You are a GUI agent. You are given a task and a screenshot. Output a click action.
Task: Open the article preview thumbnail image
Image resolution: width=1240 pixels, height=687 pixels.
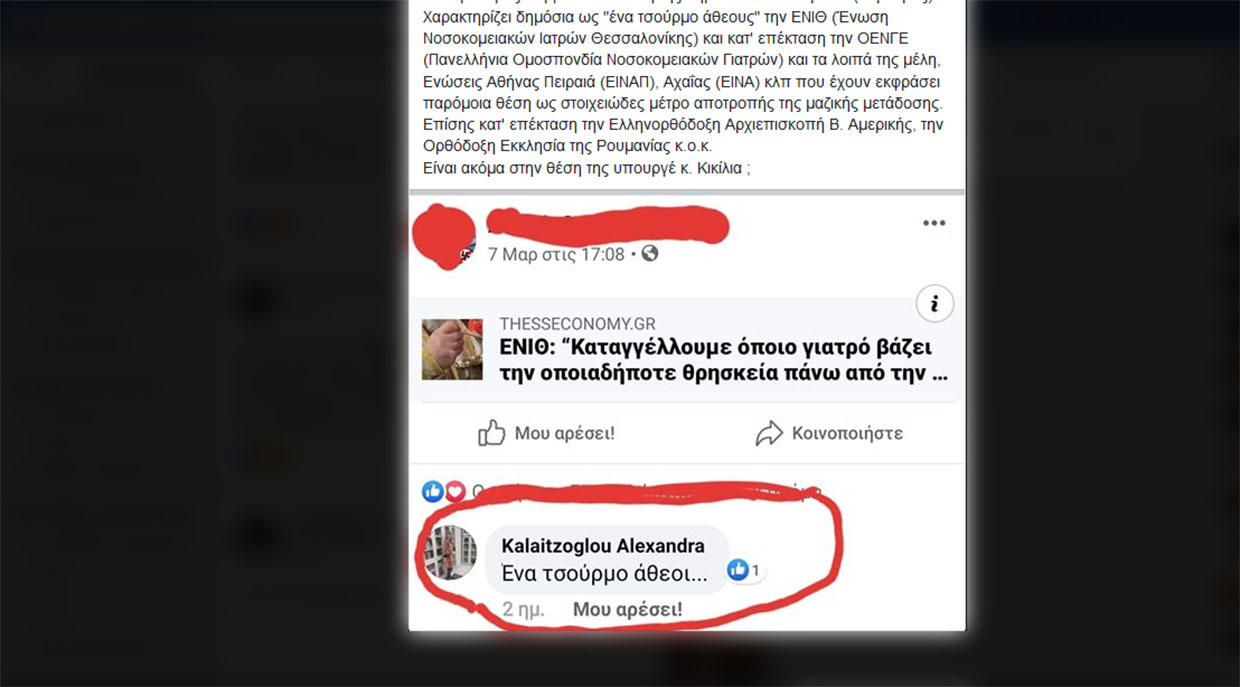452,350
